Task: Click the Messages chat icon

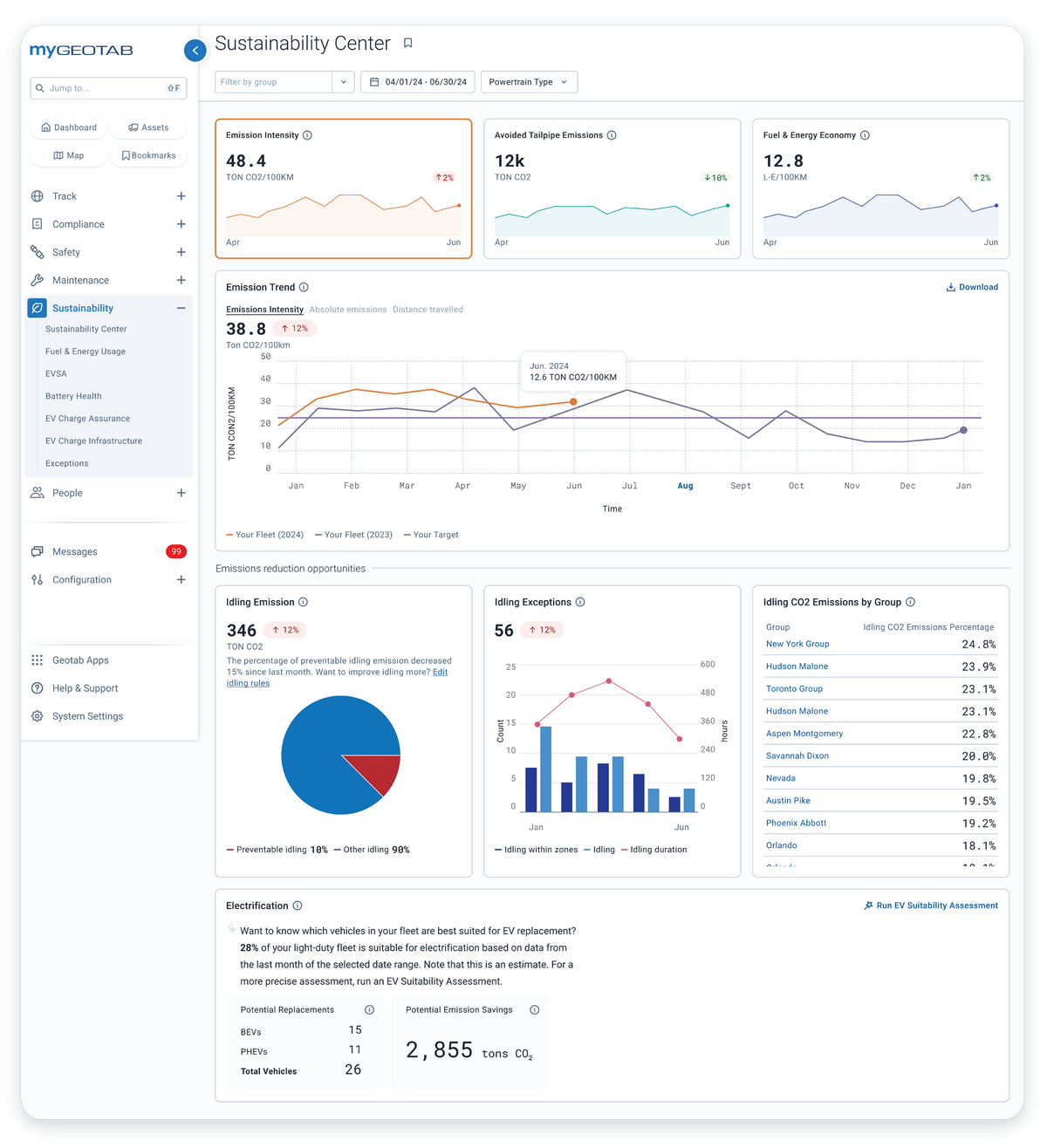Action: [x=37, y=551]
